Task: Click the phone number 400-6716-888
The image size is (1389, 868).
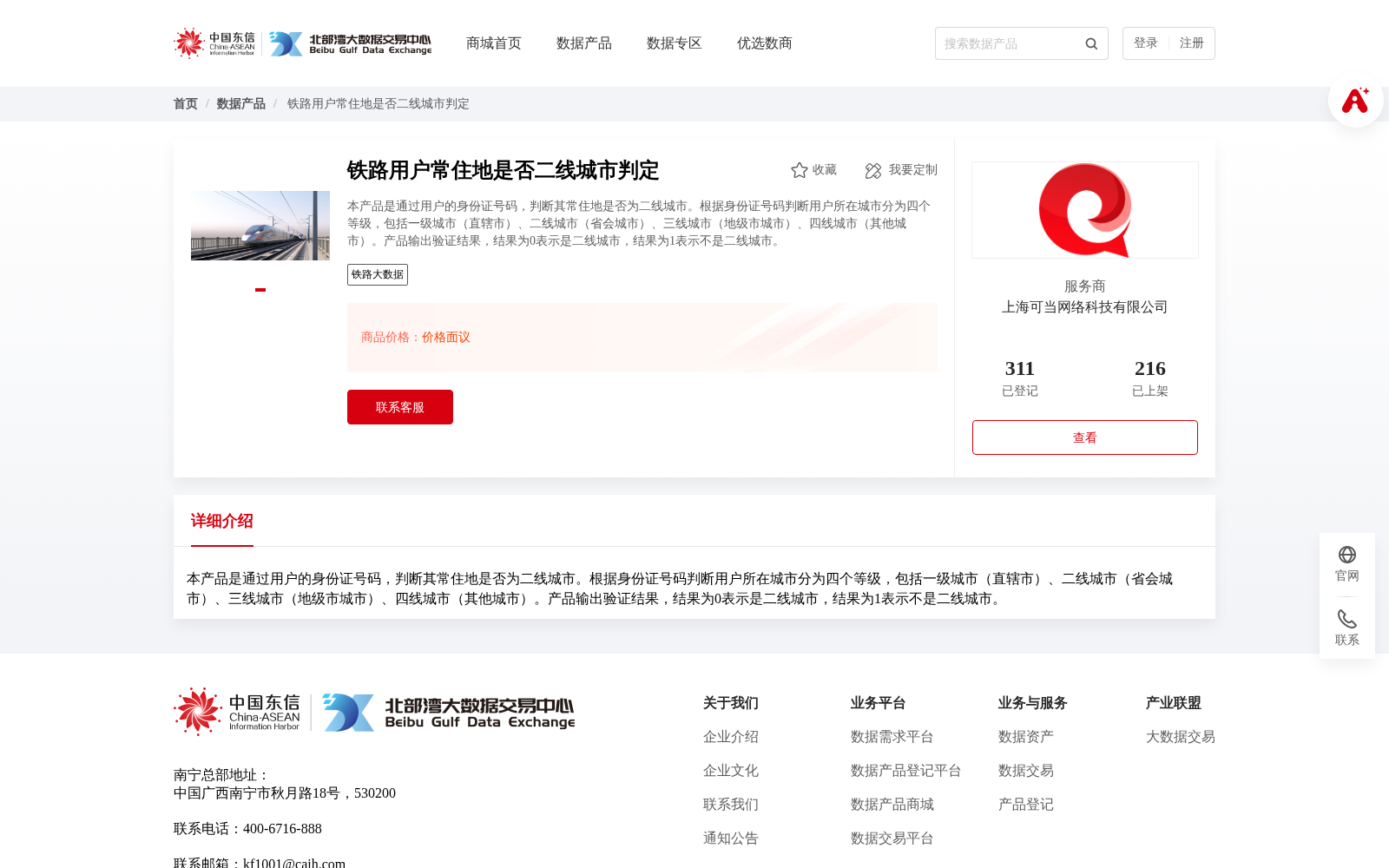Action: tap(282, 829)
